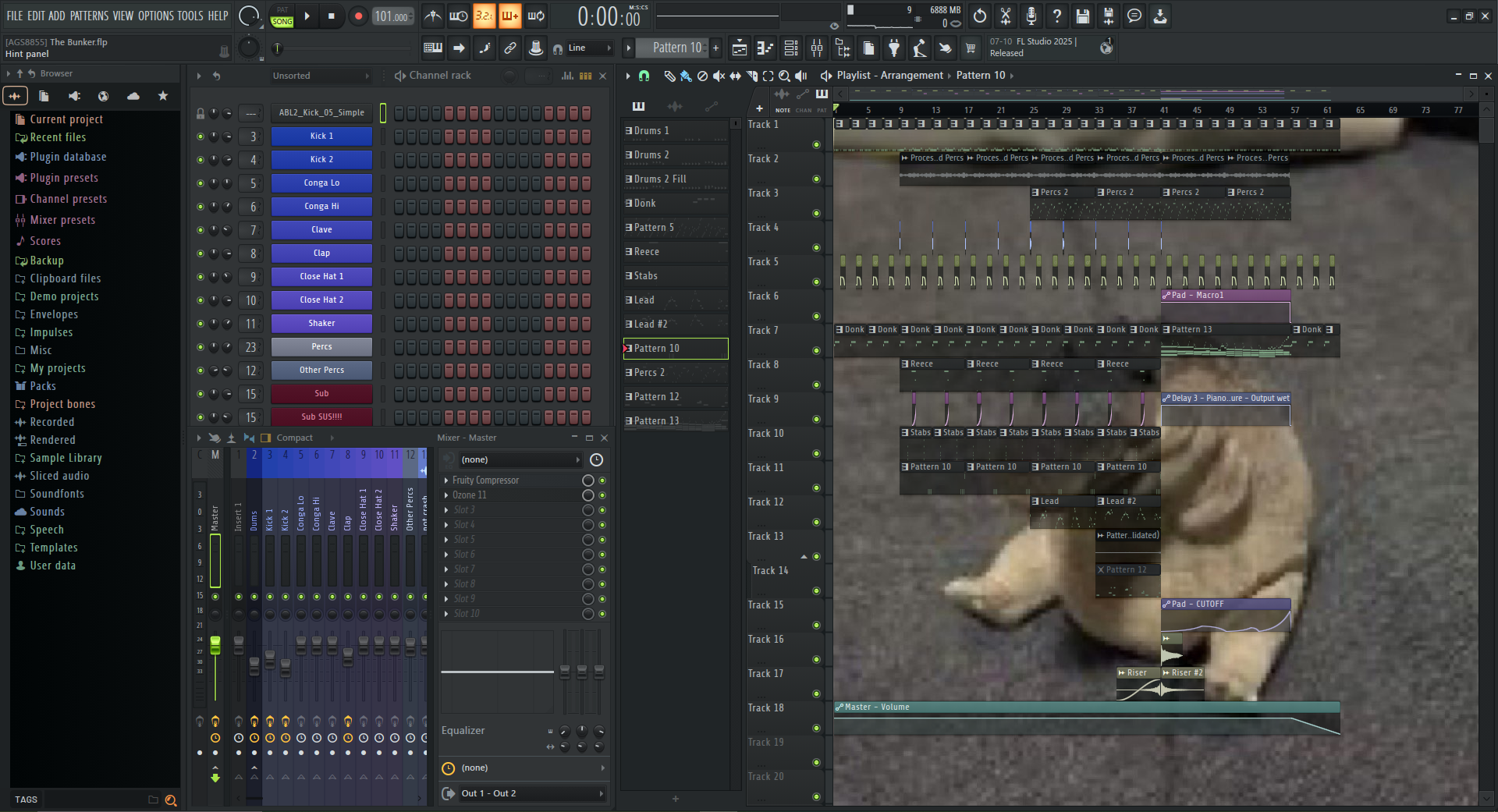This screenshot has width=1498, height=812.
Task: Open the PATTERNS menu
Action: [89, 16]
